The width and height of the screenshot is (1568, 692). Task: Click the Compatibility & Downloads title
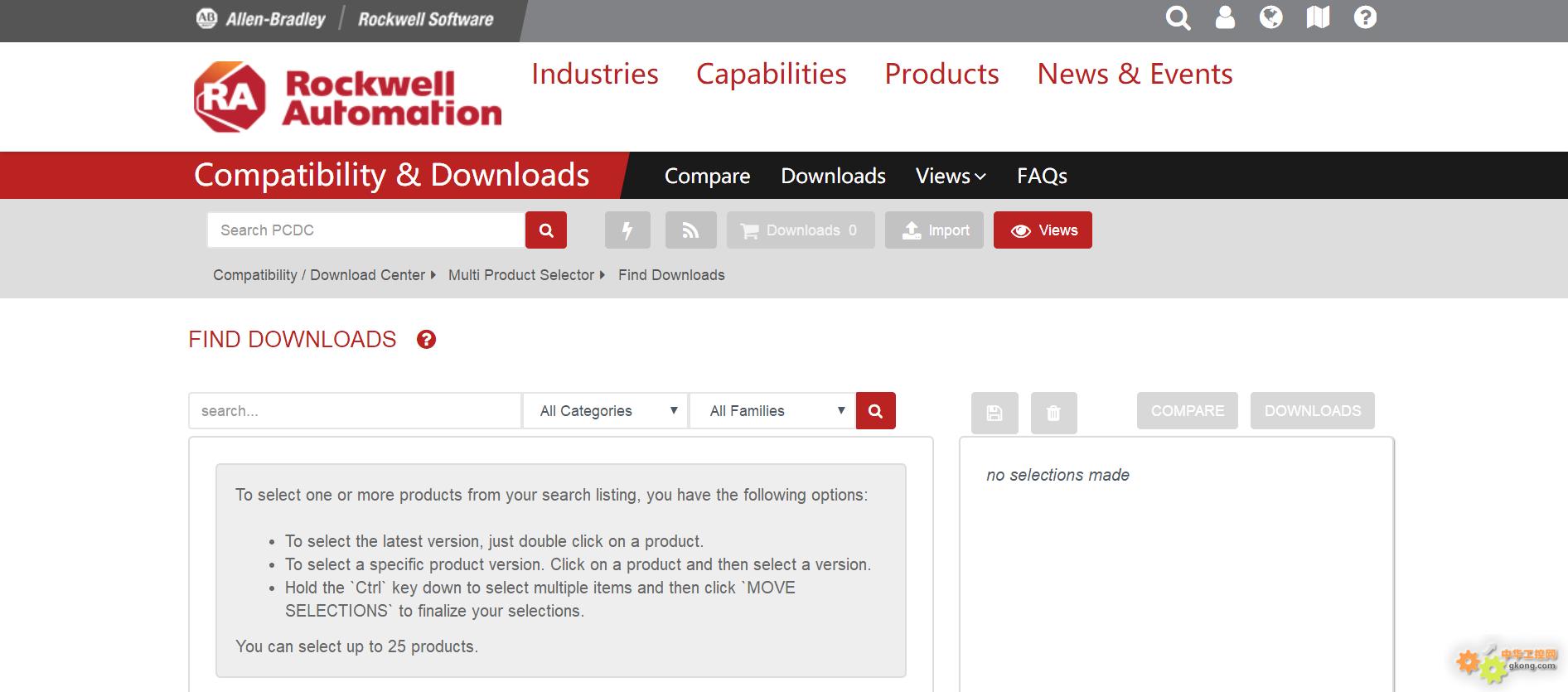click(391, 175)
